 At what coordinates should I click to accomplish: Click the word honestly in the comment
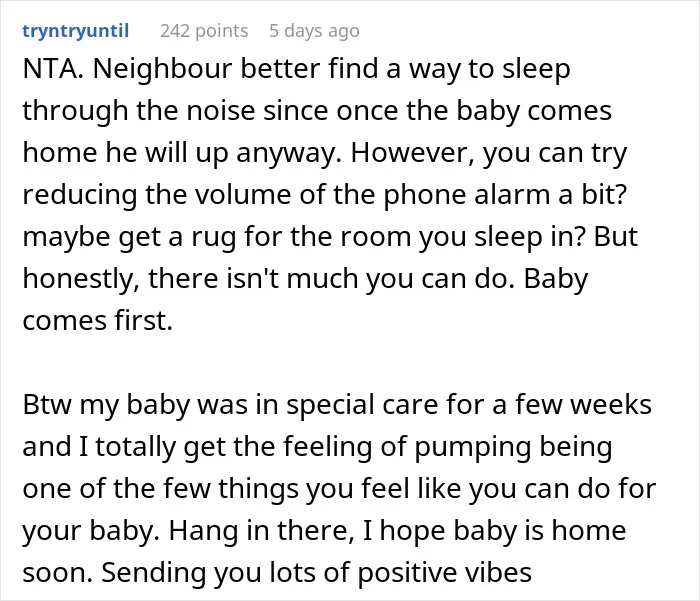click(81, 279)
